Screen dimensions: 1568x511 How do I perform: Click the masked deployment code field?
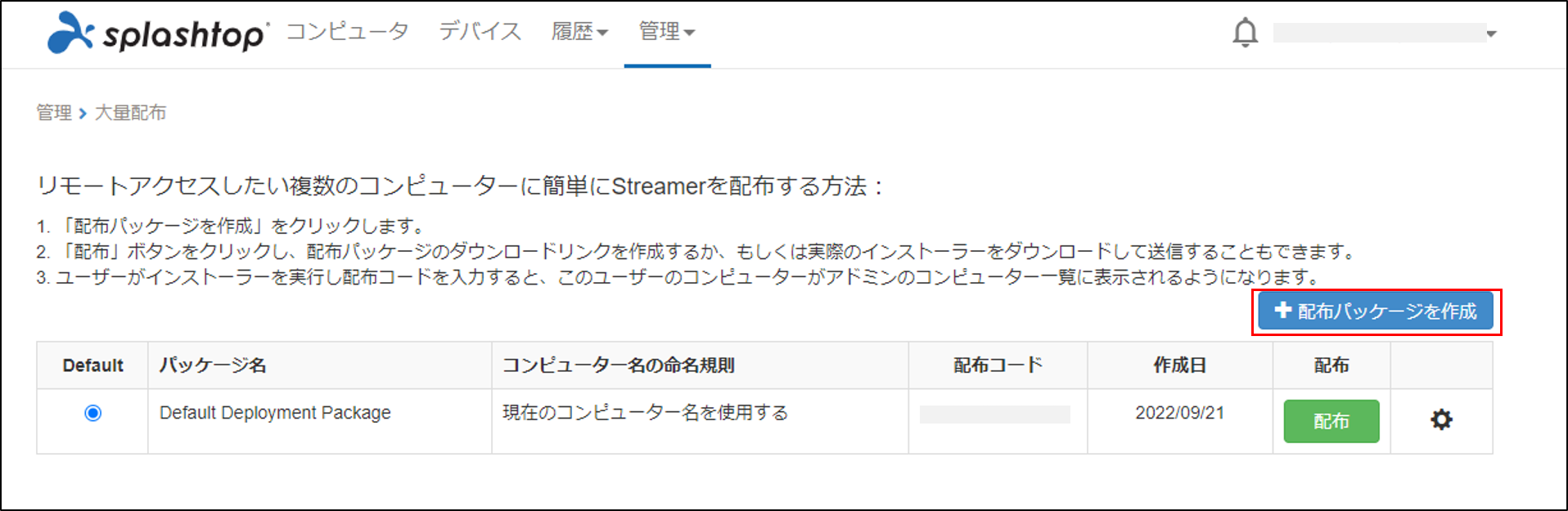996,413
